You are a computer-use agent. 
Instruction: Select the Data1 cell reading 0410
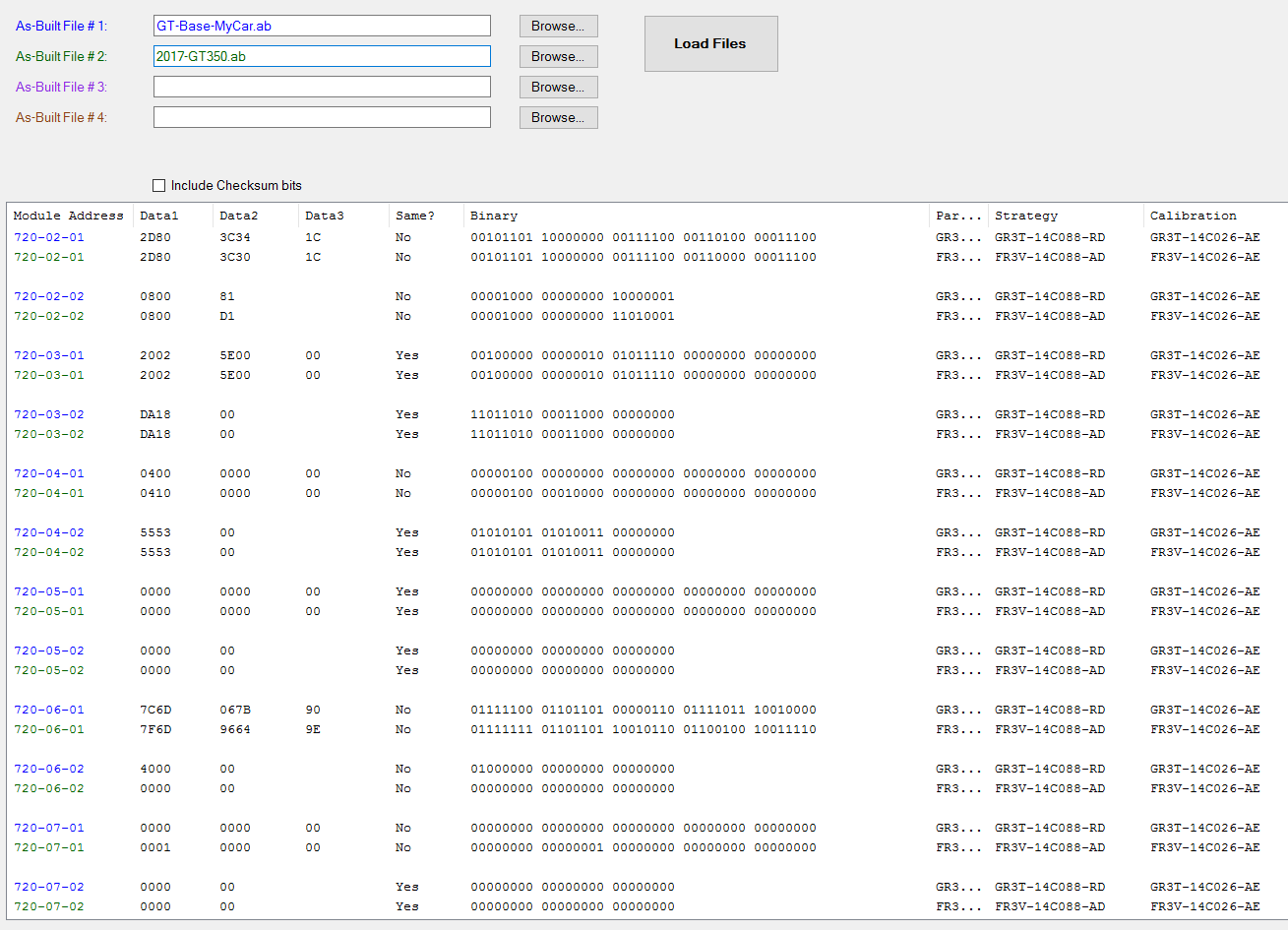click(x=155, y=493)
